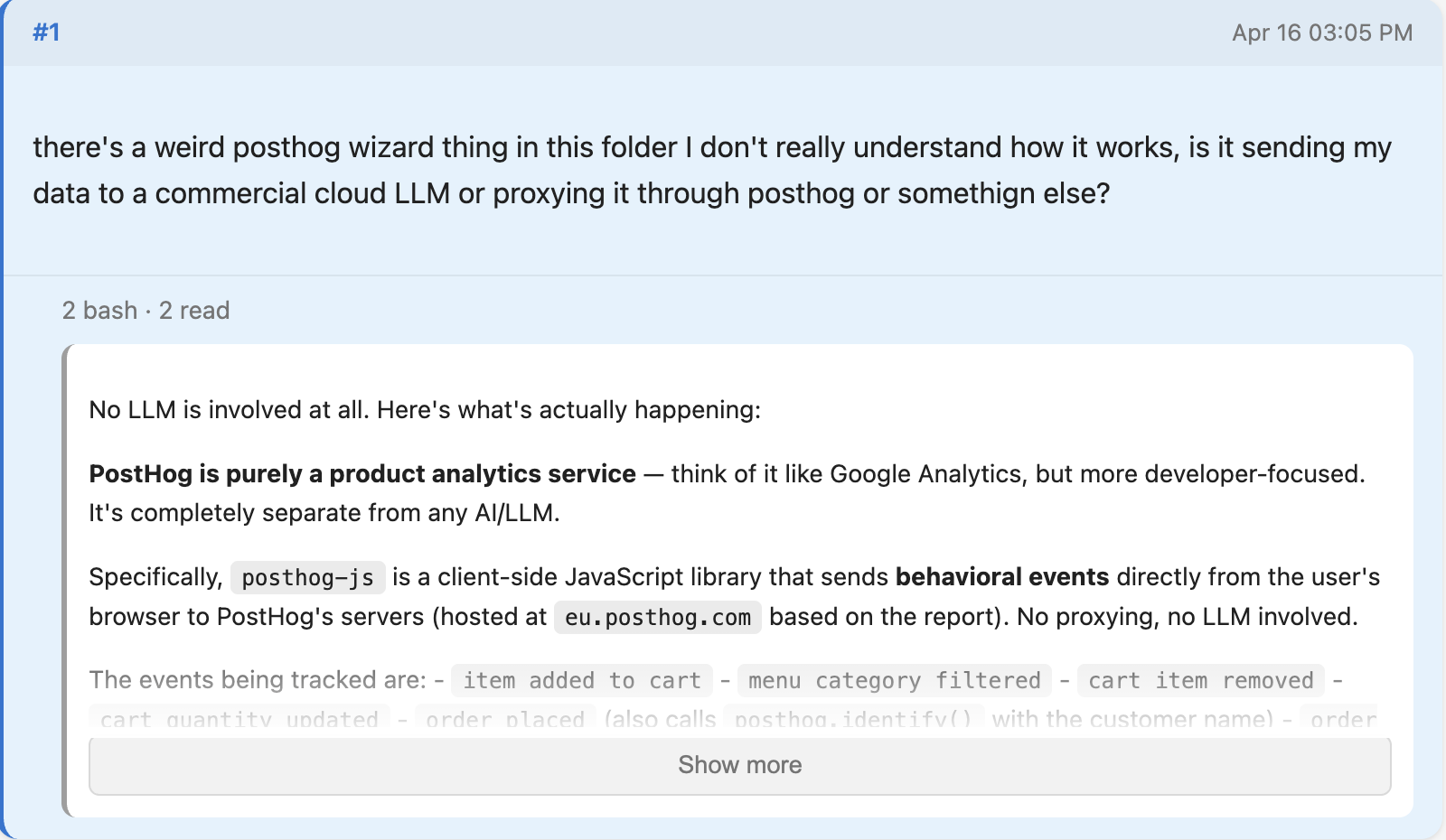Screen dimensions: 1446x840
Task: Click the "2 read" portion of tool summary
Action: pyautogui.click(x=194, y=311)
